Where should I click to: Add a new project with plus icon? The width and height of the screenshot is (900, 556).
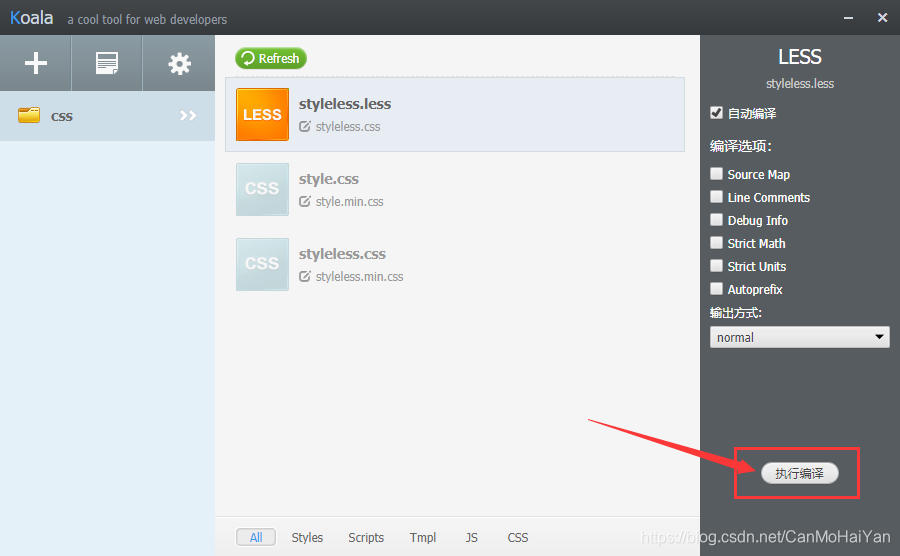[36, 63]
